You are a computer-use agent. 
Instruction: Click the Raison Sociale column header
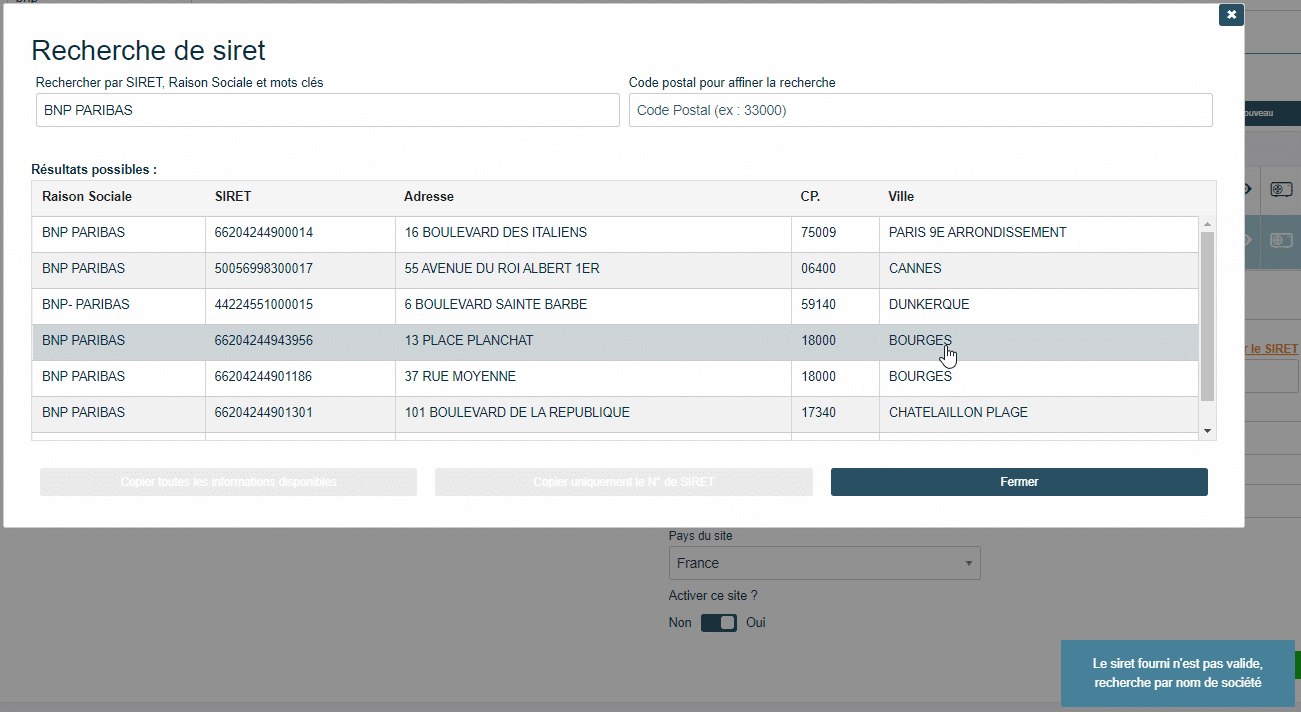(87, 197)
